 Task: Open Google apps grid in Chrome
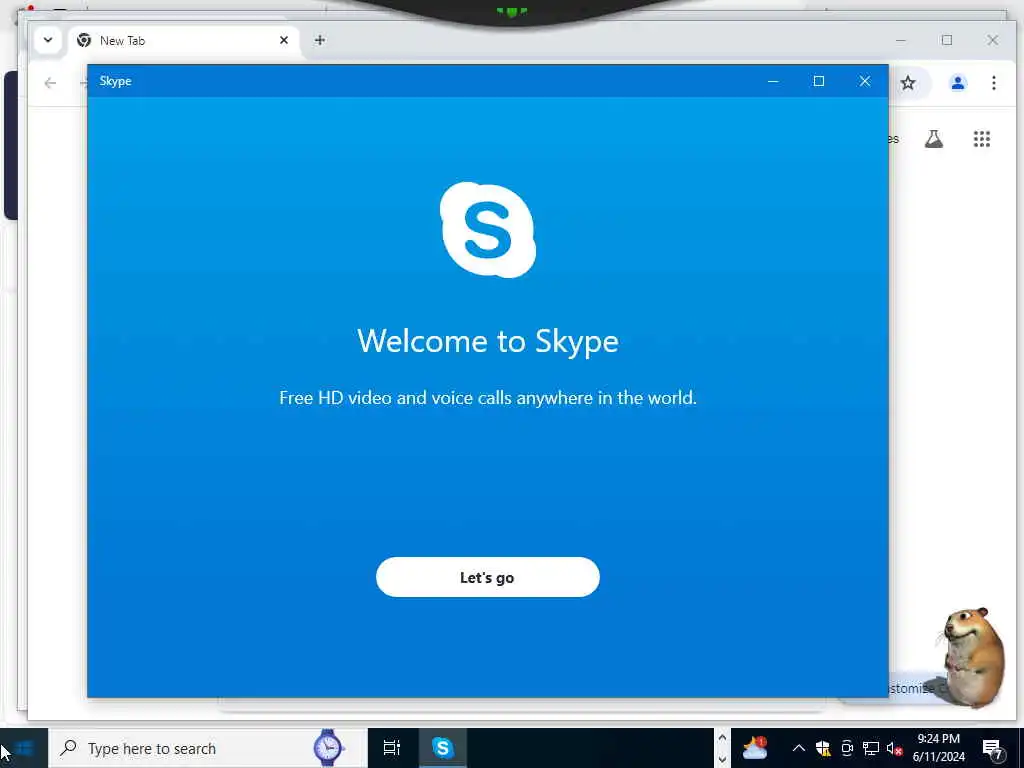click(982, 138)
